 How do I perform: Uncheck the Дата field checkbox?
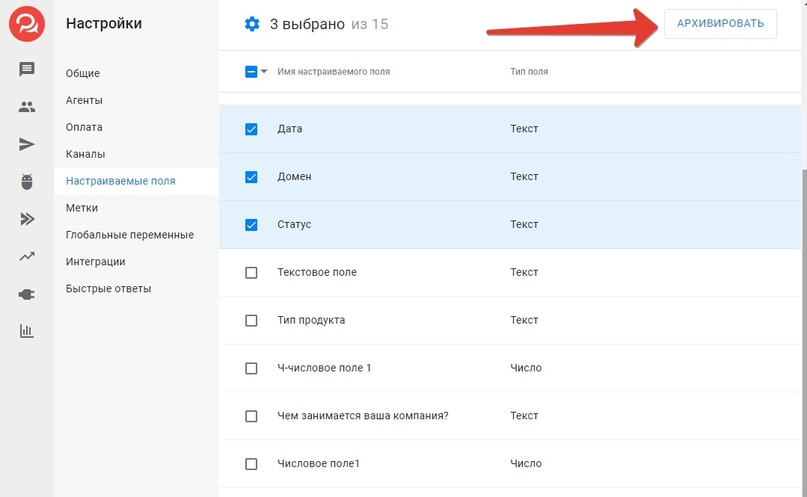coord(251,129)
